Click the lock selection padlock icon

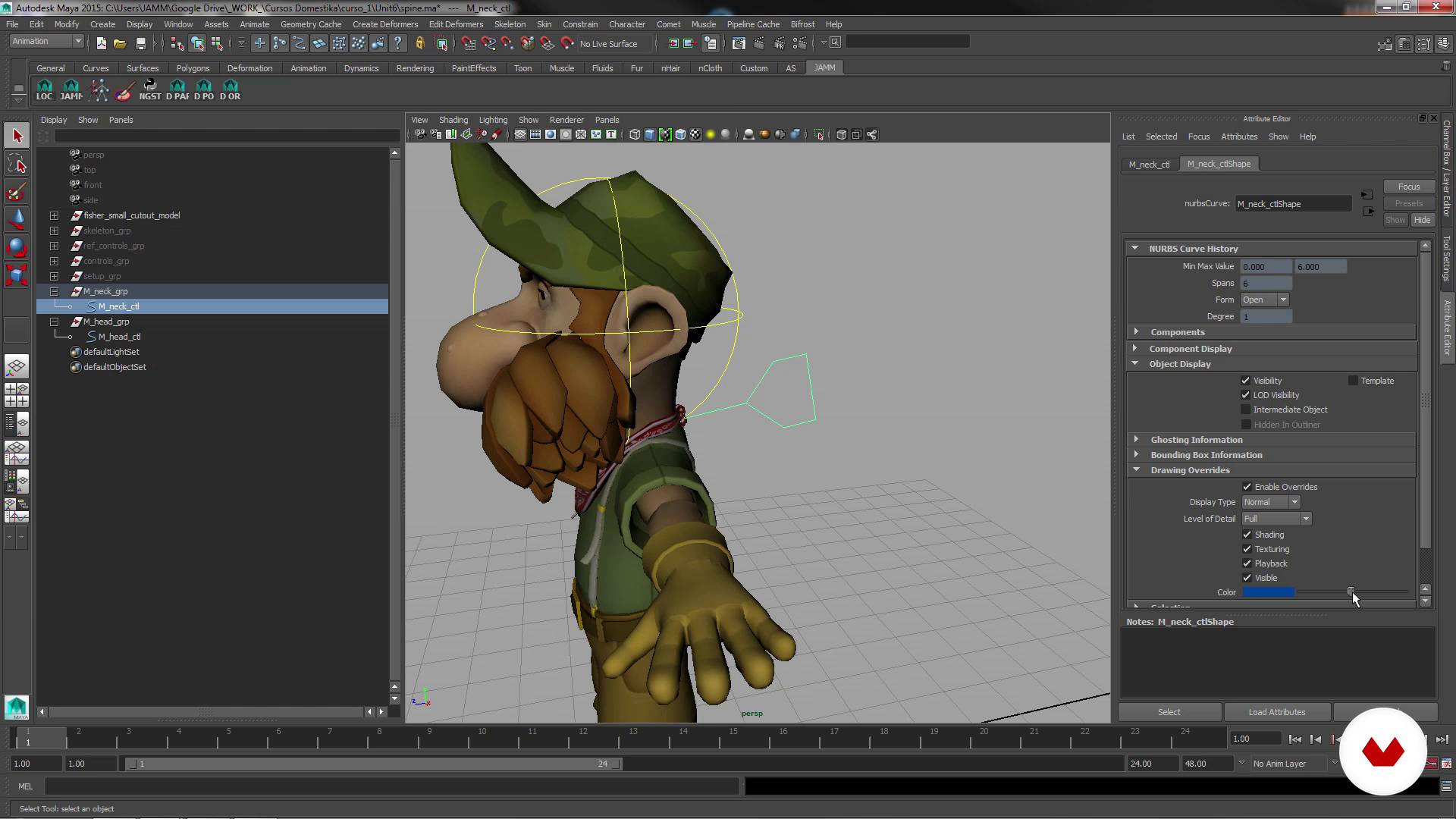pyautogui.click(x=419, y=43)
